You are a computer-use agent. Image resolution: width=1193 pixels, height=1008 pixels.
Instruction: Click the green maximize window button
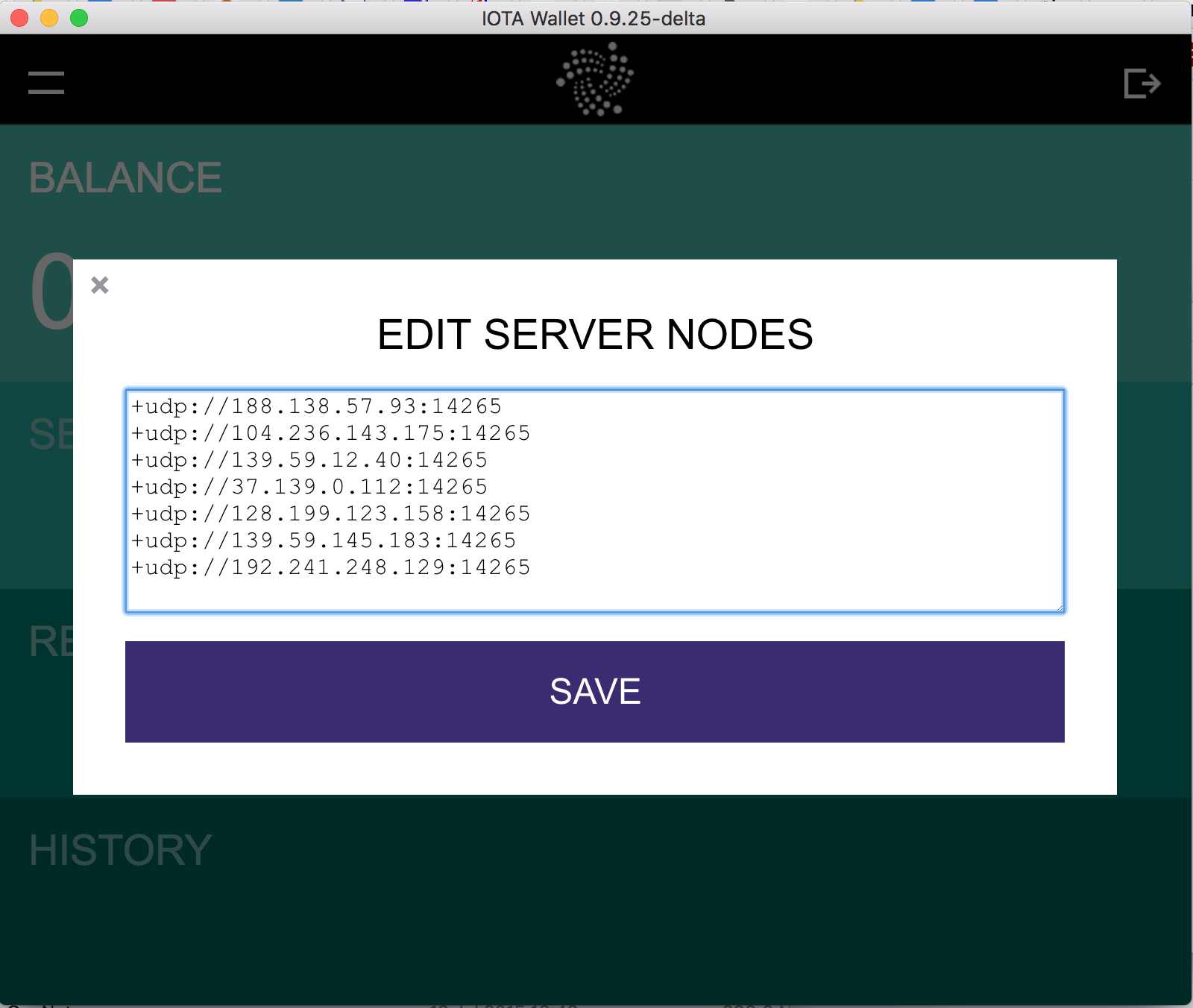click(79, 18)
